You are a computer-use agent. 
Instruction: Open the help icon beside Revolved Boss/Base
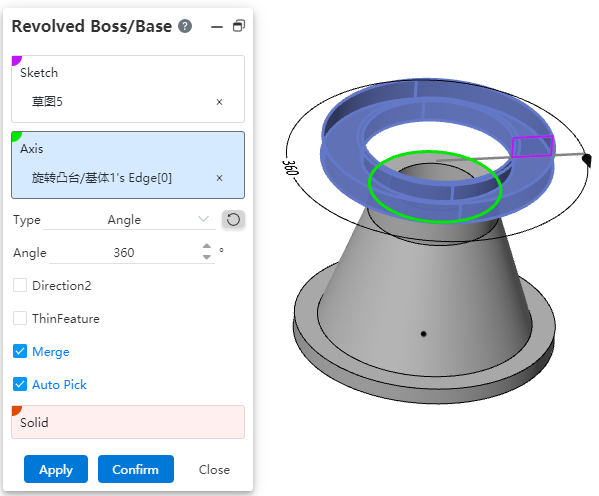pos(185,26)
